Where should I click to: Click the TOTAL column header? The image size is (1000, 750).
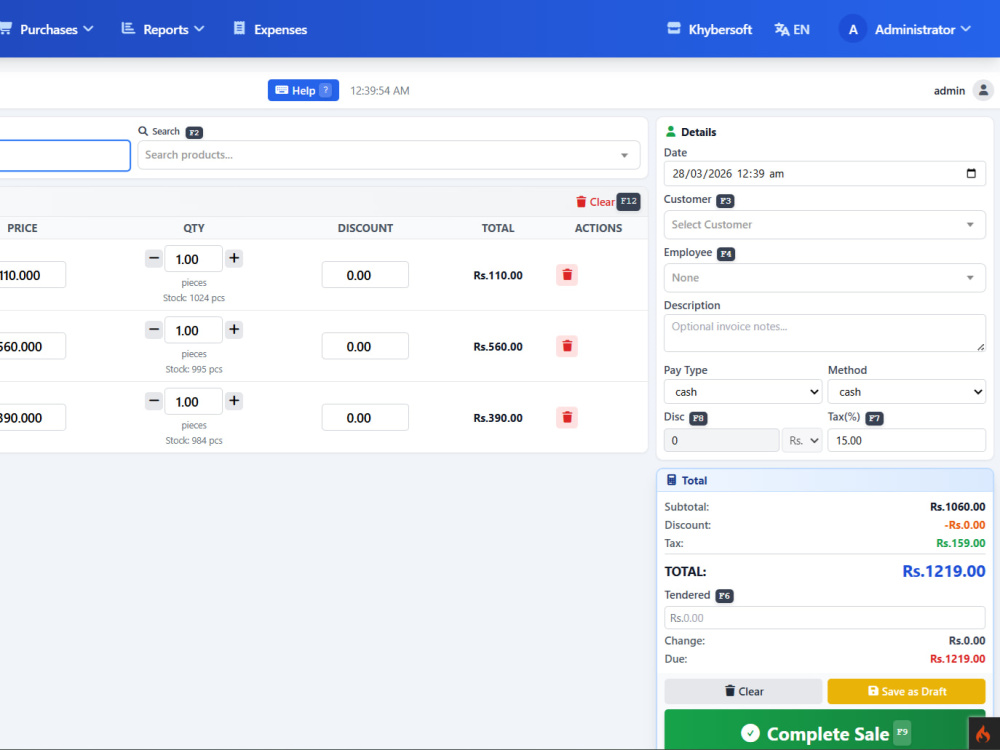coord(497,228)
